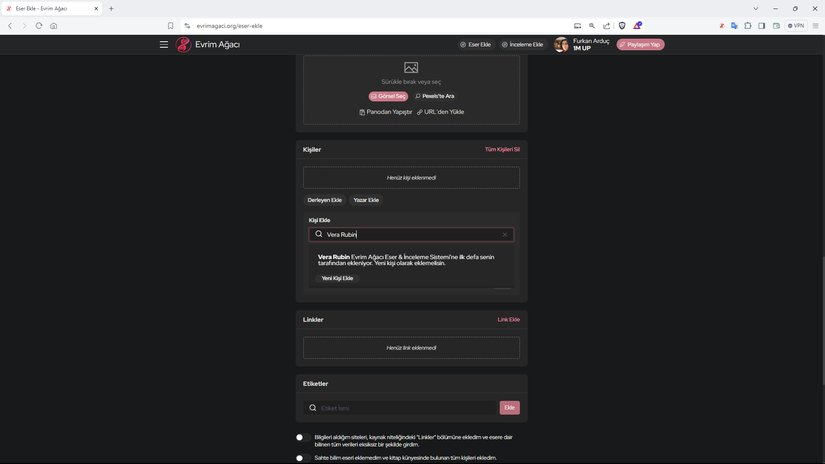Open the Eser Ekle header menu item
The height and width of the screenshot is (464, 825).
pos(475,45)
